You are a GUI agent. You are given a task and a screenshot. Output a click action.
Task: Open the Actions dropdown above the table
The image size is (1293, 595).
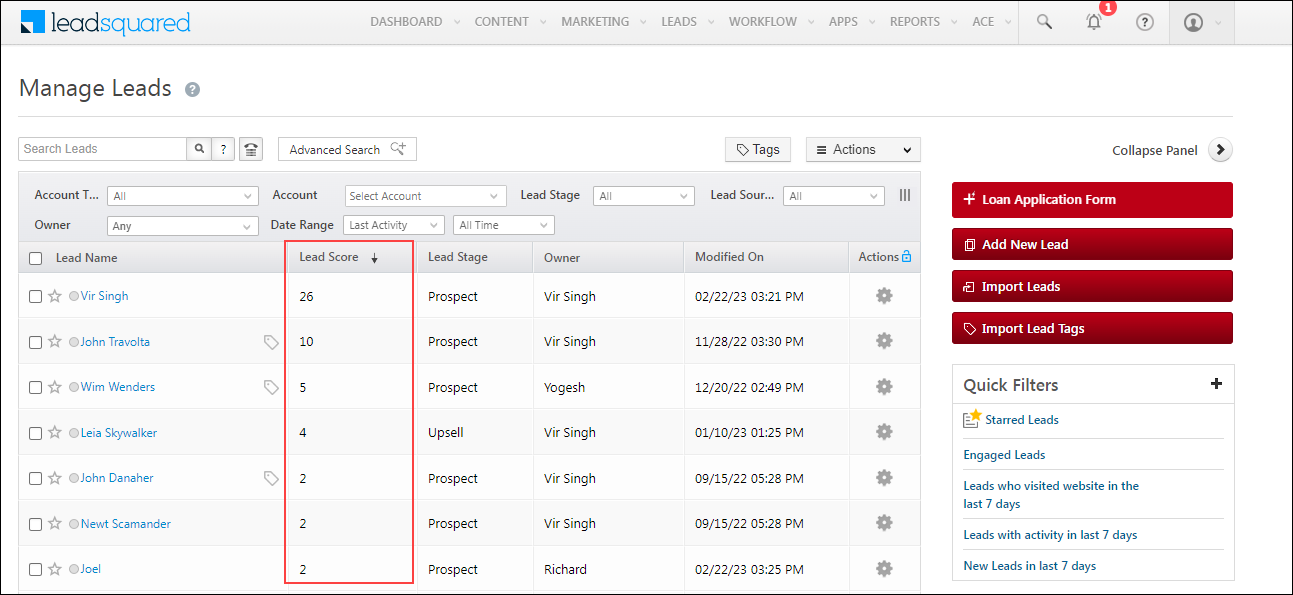tap(862, 148)
